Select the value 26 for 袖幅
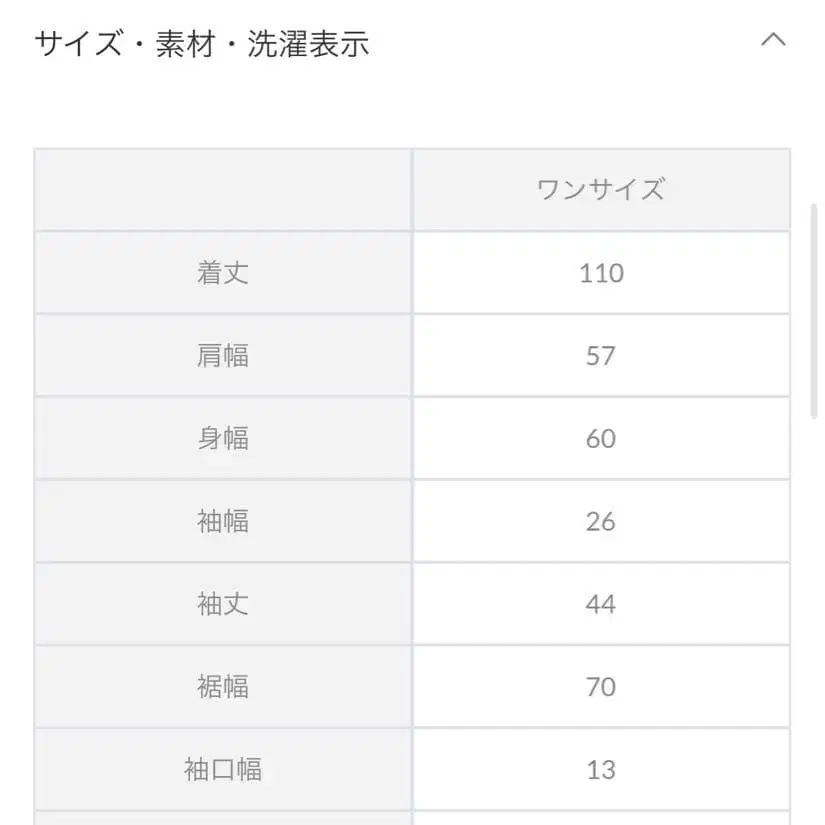This screenshot has width=825, height=825. [600, 521]
